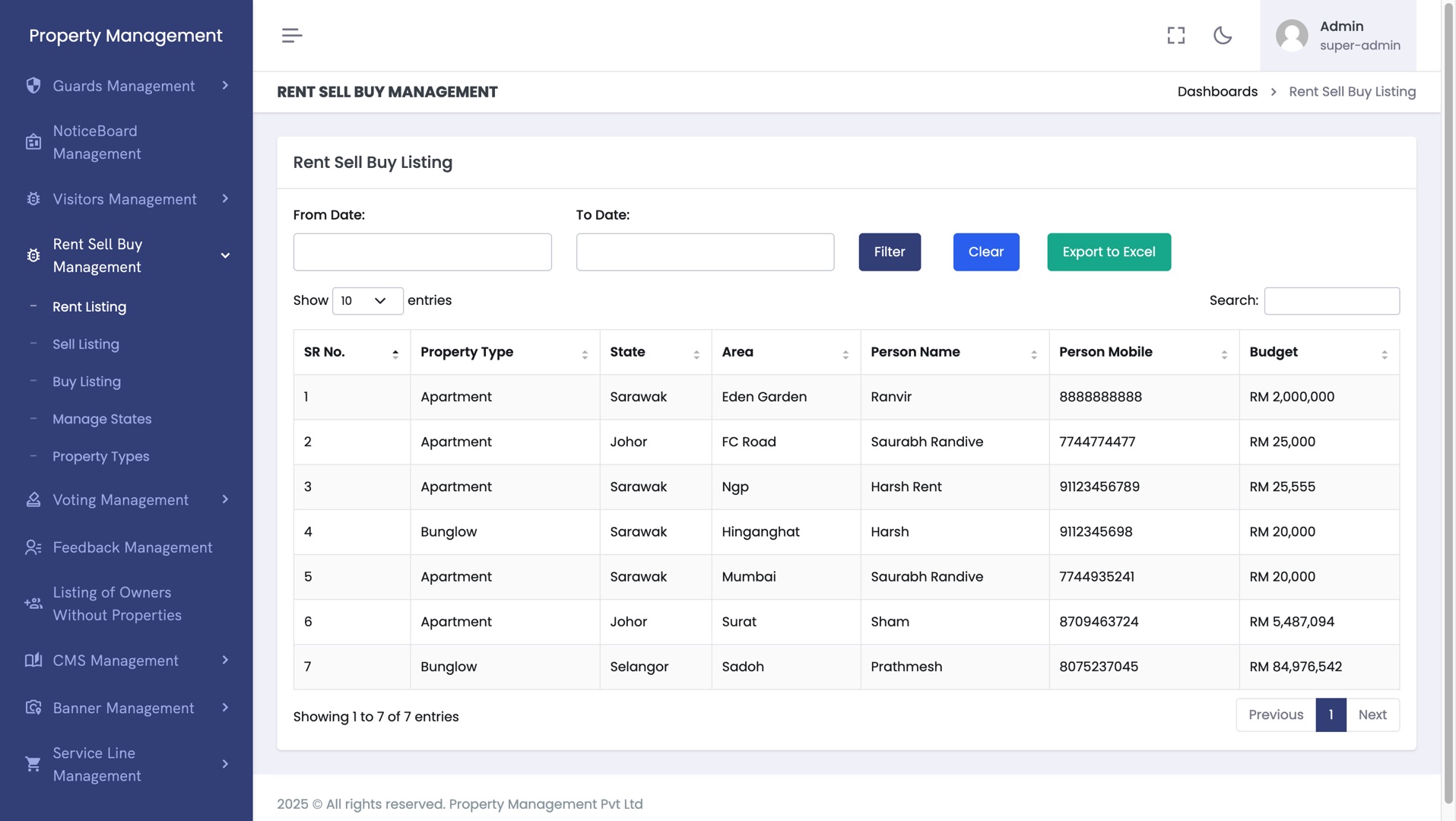The image size is (1456, 821).
Task: Click the Service Line Management cart icon
Action: 33,764
